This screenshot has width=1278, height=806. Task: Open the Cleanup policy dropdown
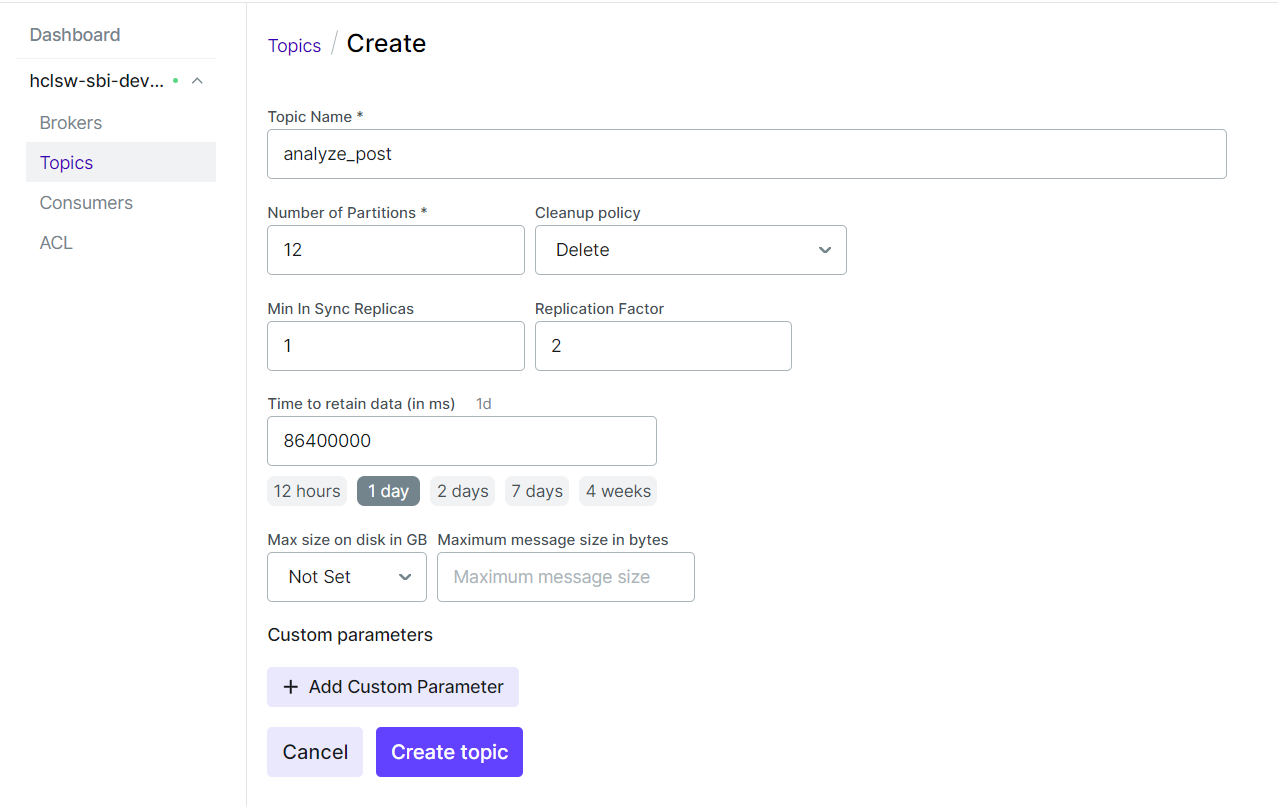[690, 250]
